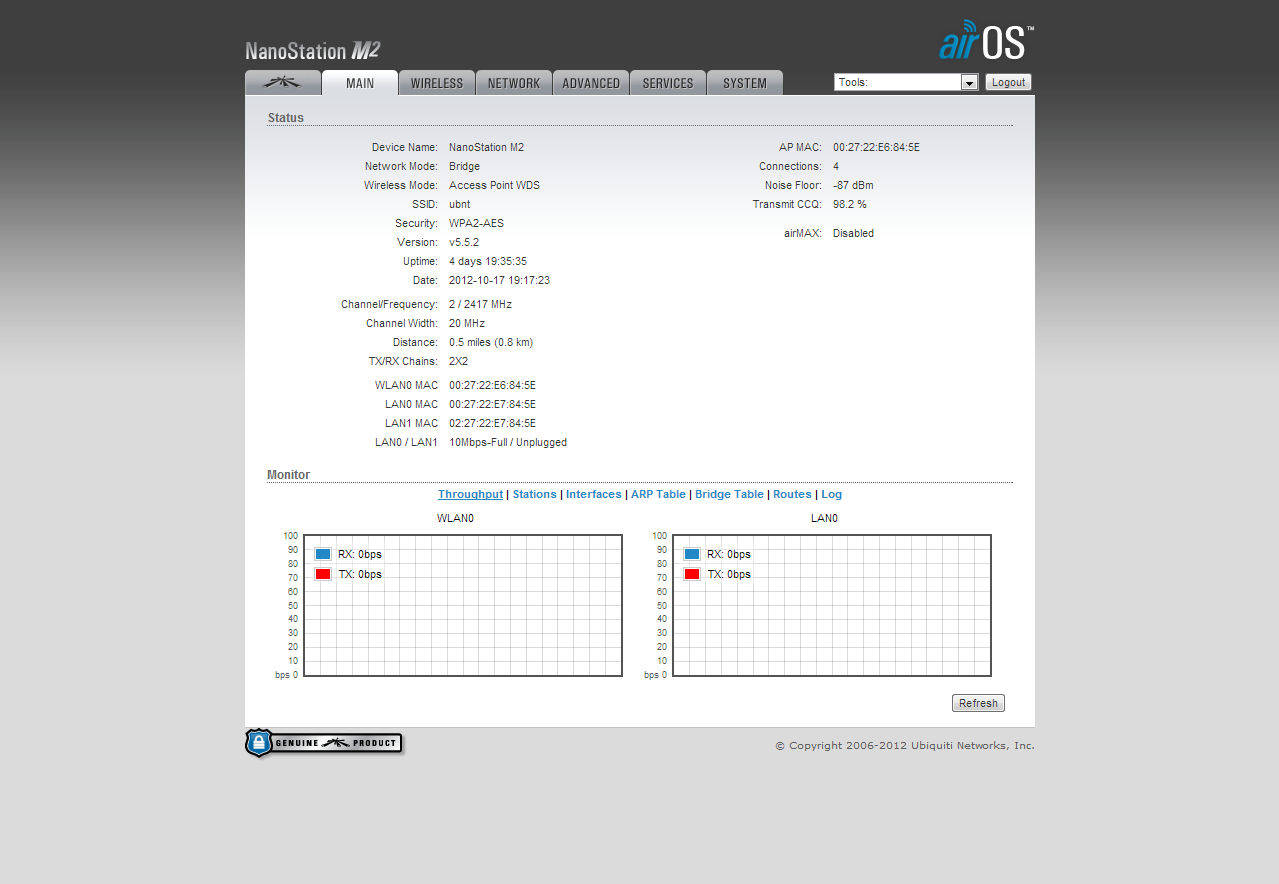Click the Refresh button
This screenshot has width=1279, height=884.
(978, 703)
